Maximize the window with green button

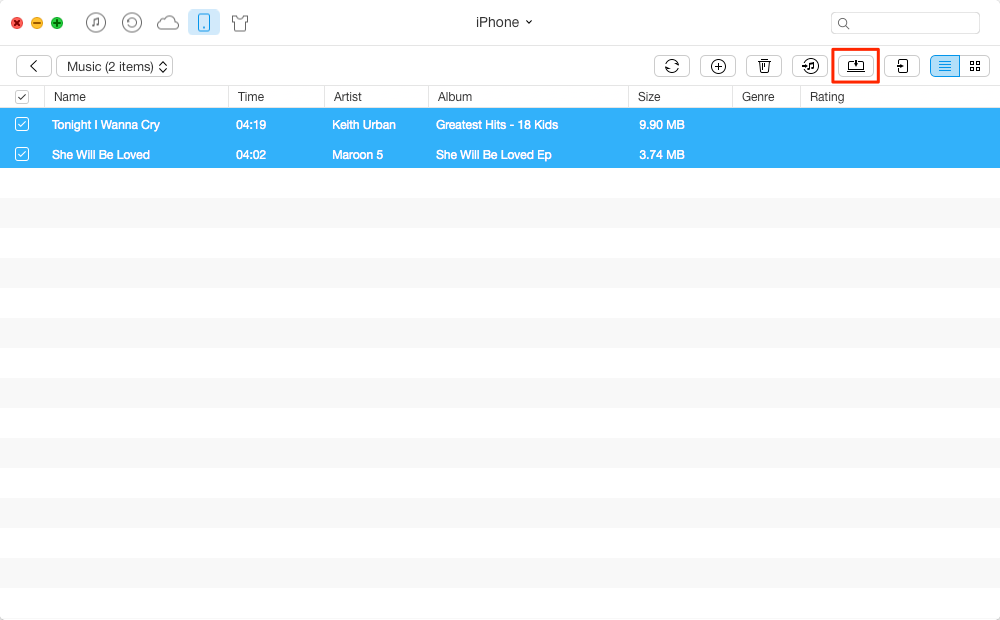57,23
